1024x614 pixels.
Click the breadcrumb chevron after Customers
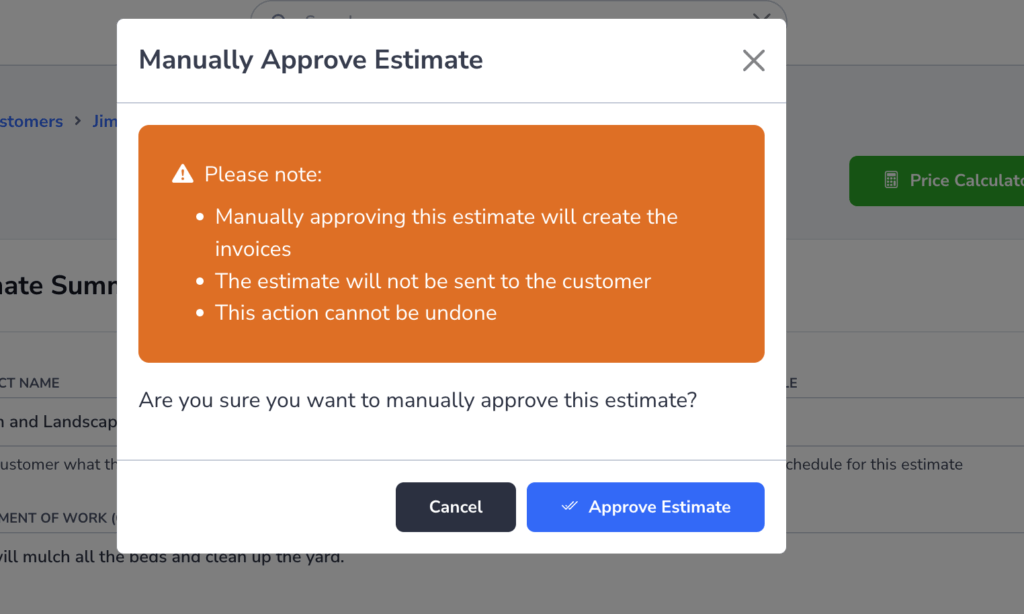point(78,121)
